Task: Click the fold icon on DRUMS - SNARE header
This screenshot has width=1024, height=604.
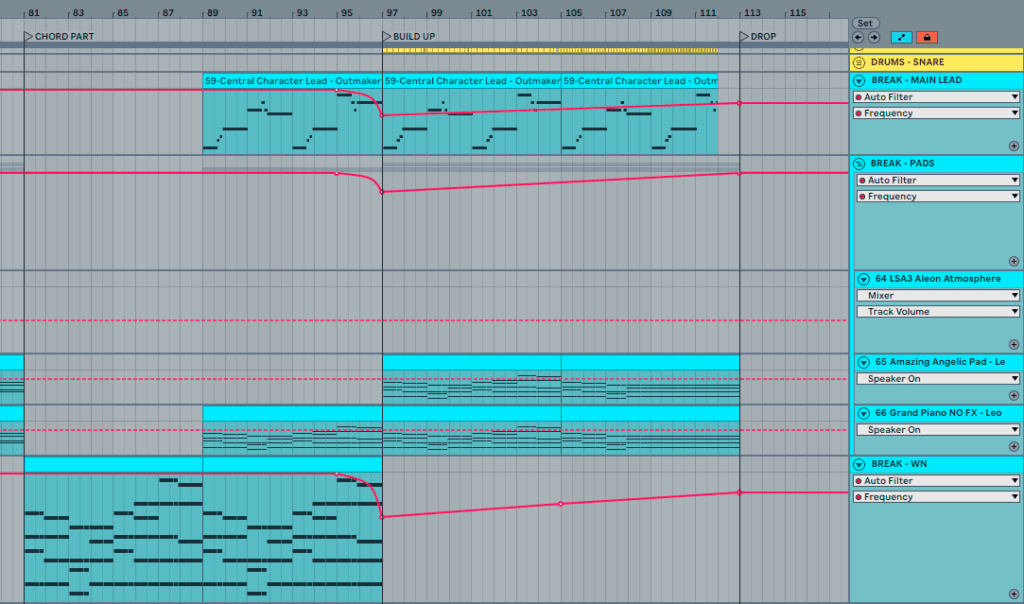Action: pos(858,62)
